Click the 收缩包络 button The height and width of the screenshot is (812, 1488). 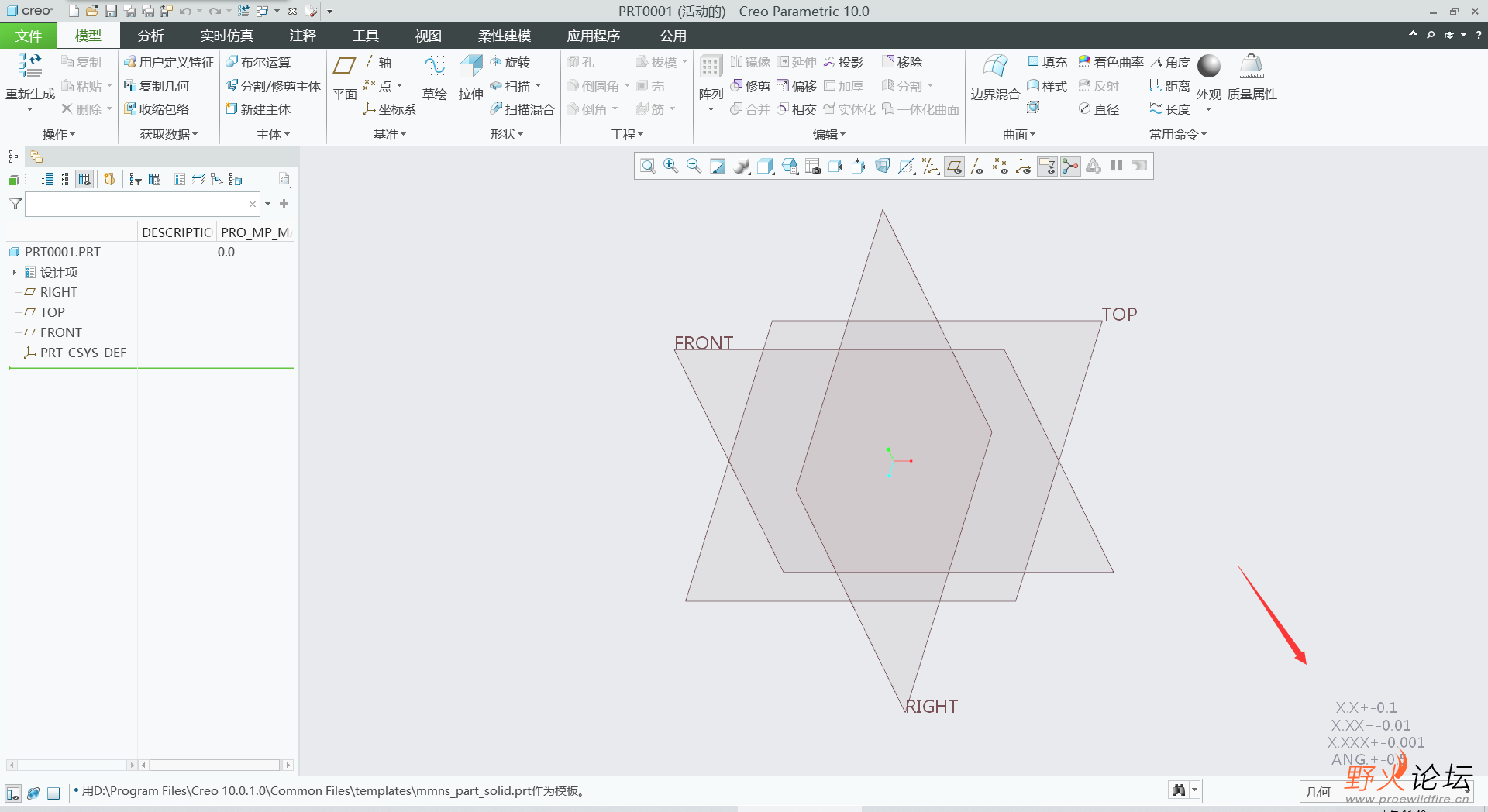coord(157,109)
